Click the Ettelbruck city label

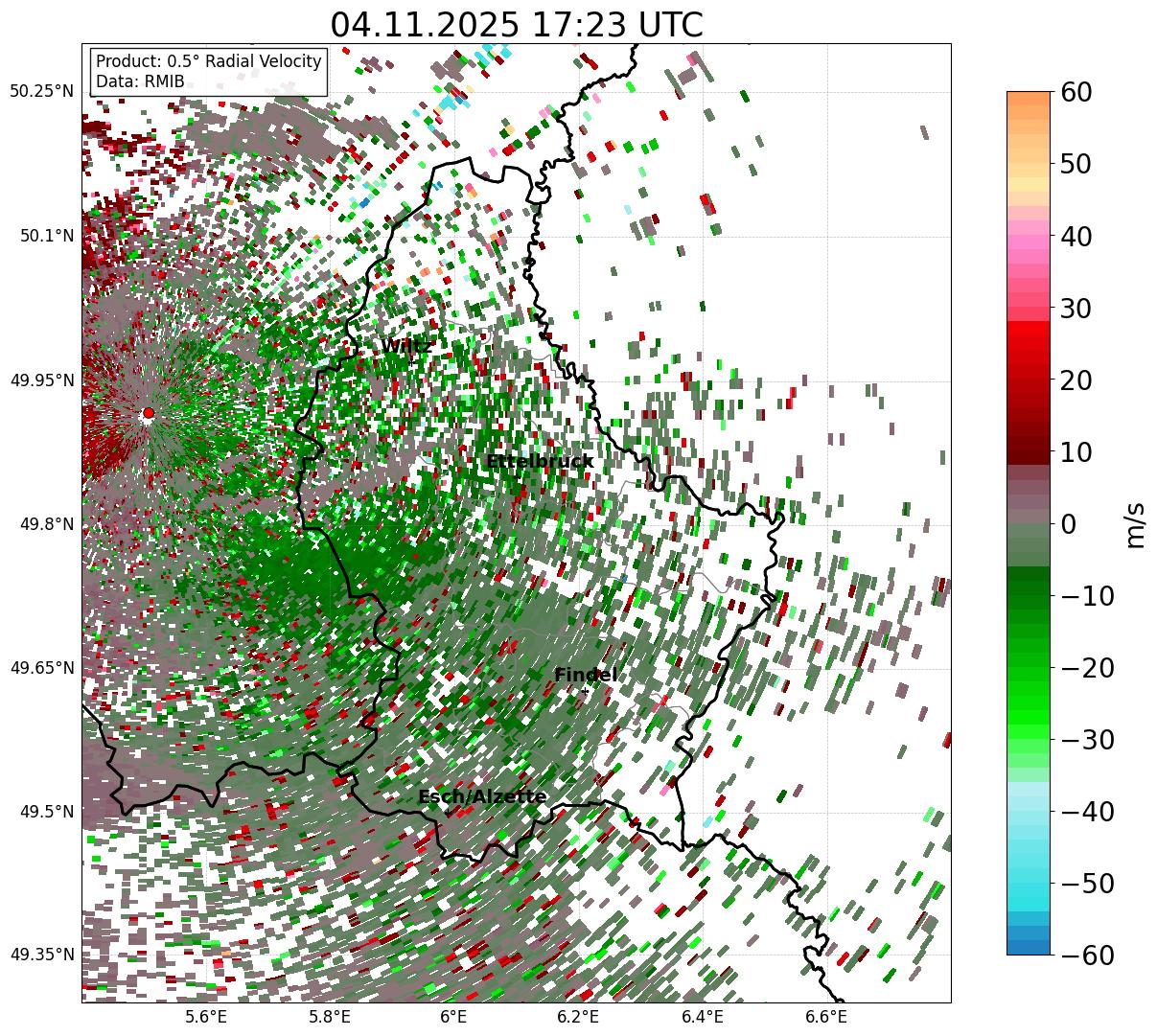540,462
